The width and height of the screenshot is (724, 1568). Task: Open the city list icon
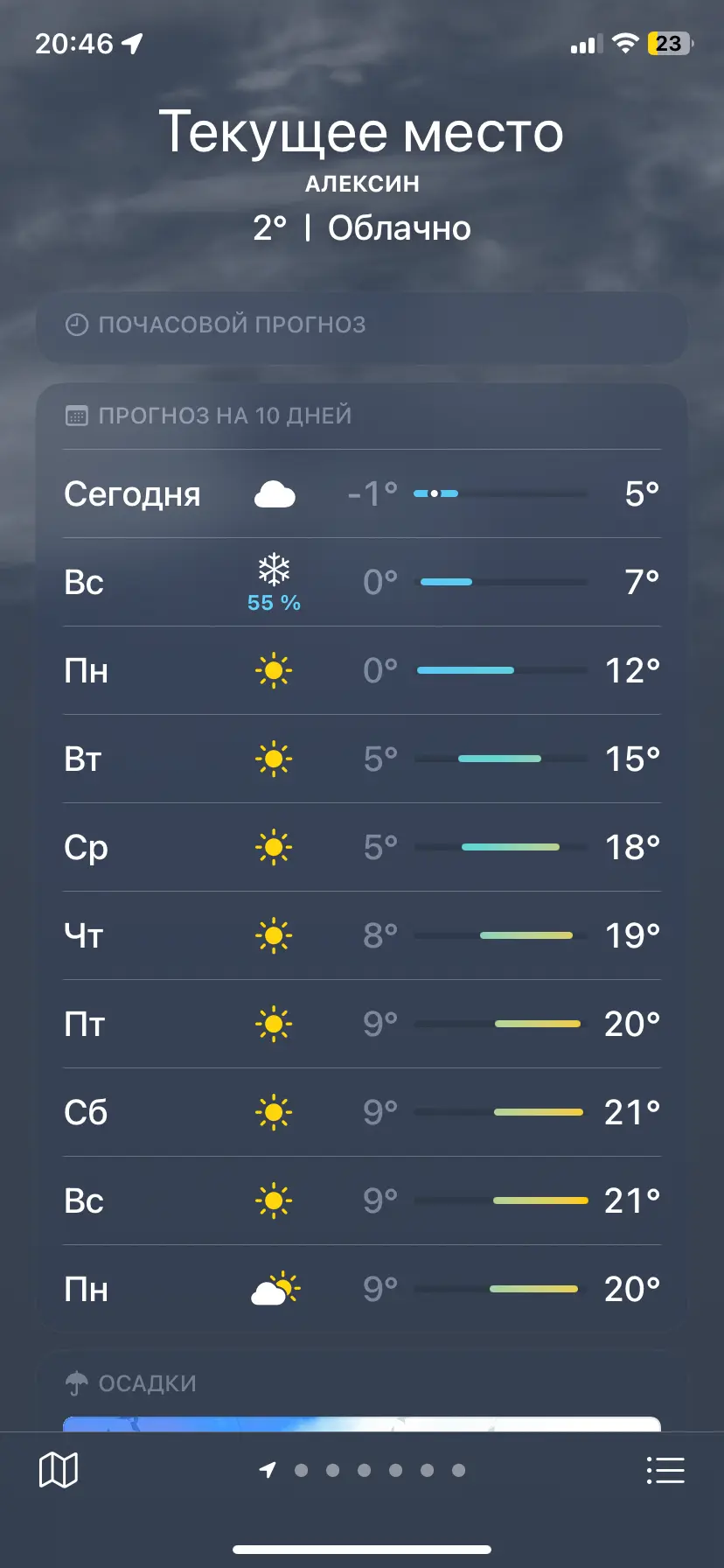[665, 1470]
